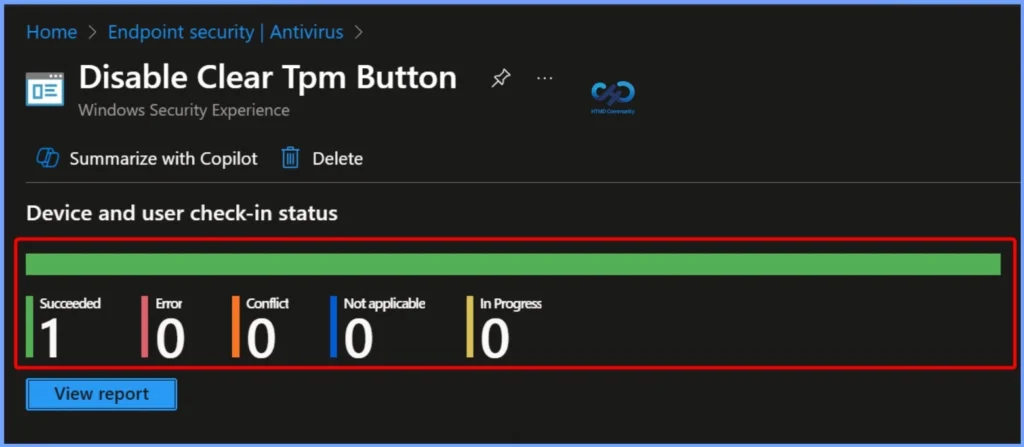This screenshot has height=447, width=1024.
Task: Click the Device and user check-in status heading
Action: tap(182, 213)
